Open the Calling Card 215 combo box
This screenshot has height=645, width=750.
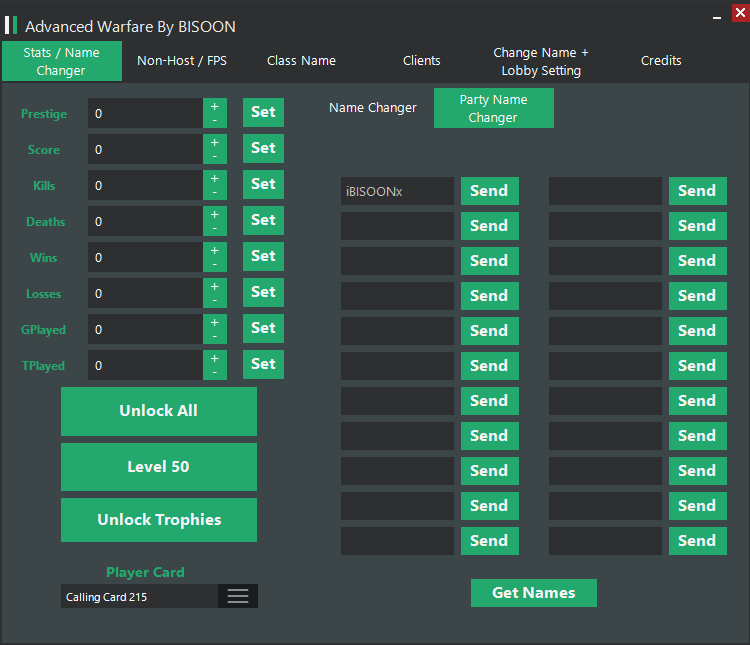pos(159,596)
